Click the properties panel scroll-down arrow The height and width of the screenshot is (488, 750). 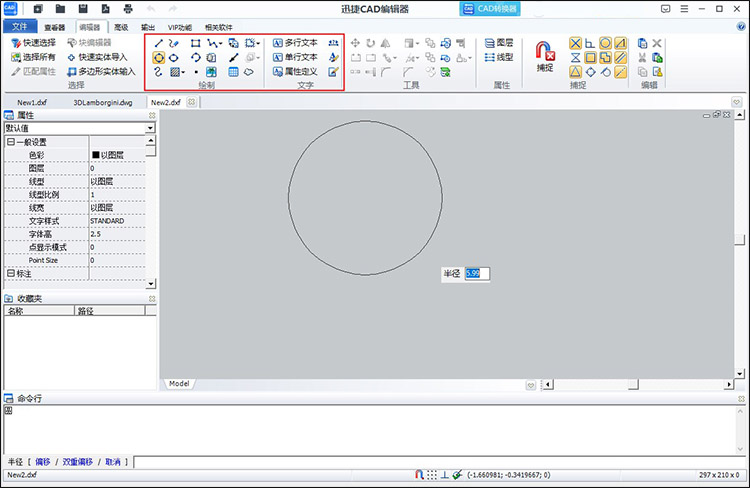(151, 284)
